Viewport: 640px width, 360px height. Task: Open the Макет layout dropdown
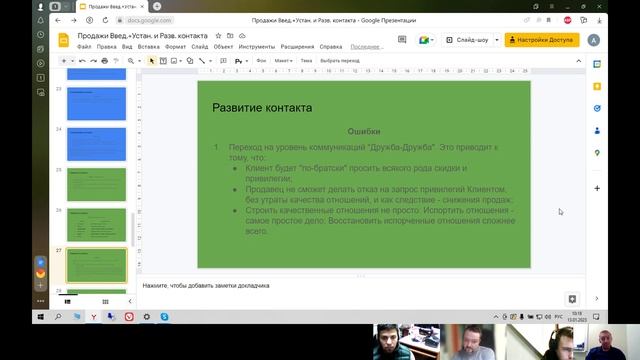point(283,61)
